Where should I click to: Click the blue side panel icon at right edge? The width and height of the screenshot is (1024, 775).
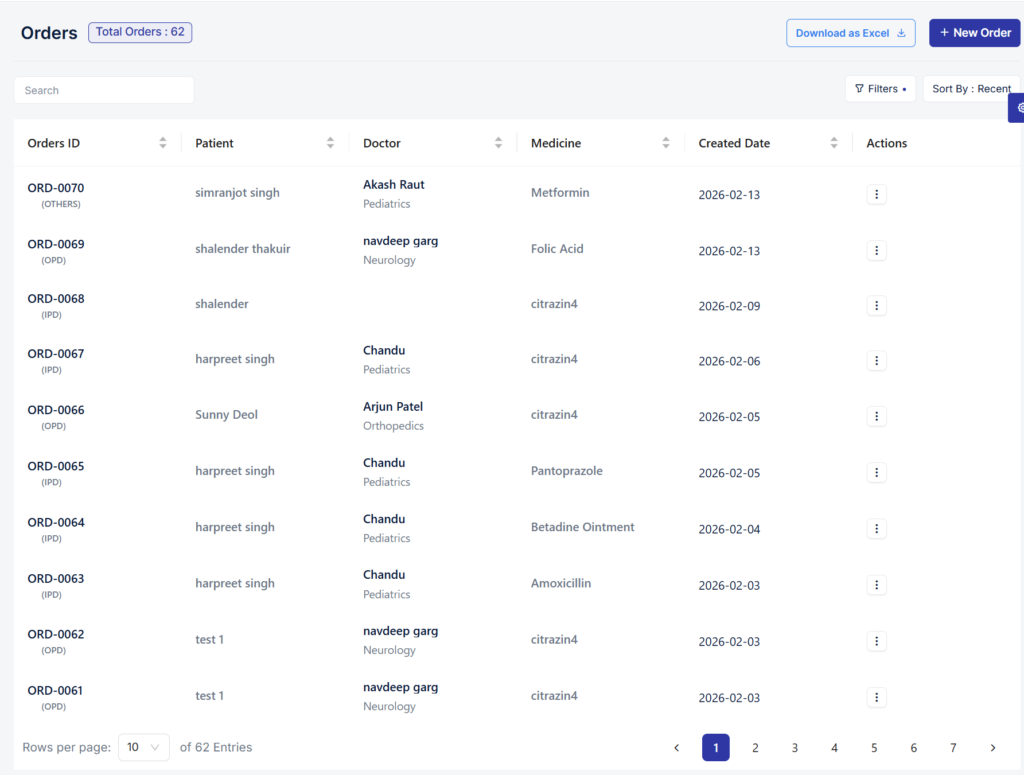[1018, 107]
